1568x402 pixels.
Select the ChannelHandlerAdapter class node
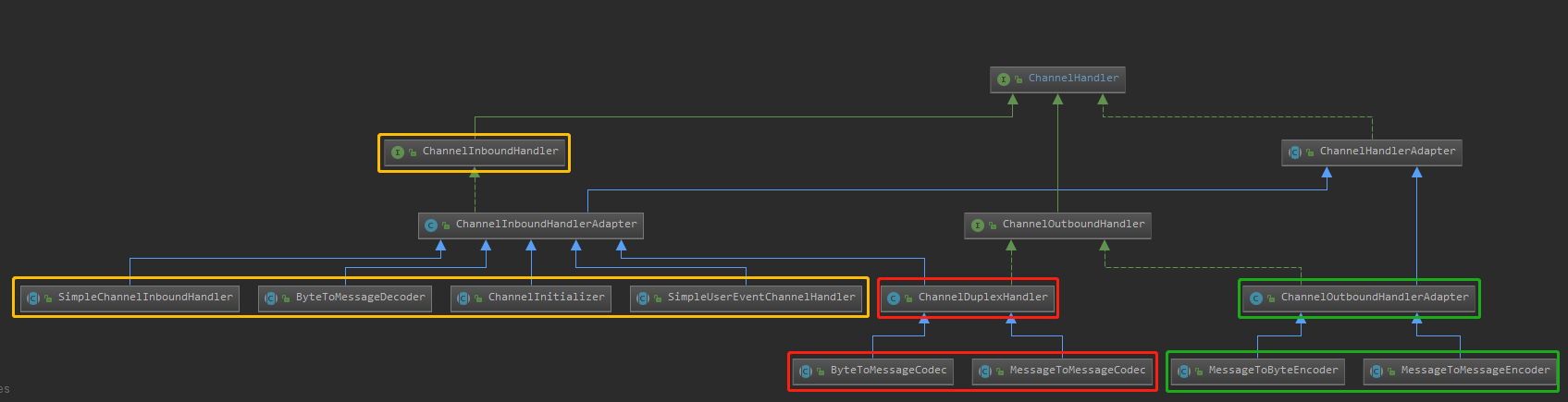click(1372, 152)
